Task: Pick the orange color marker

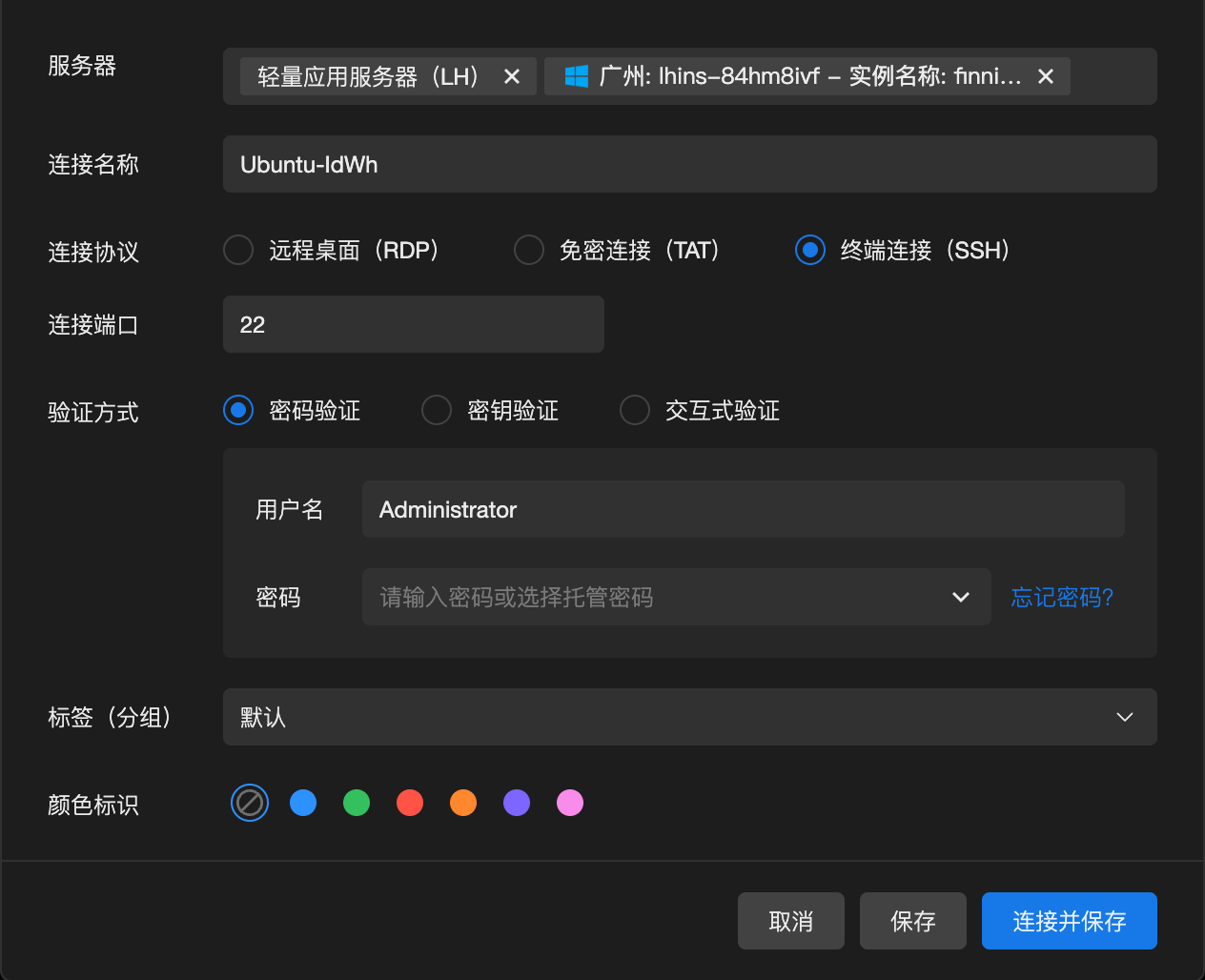Action: click(x=463, y=803)
